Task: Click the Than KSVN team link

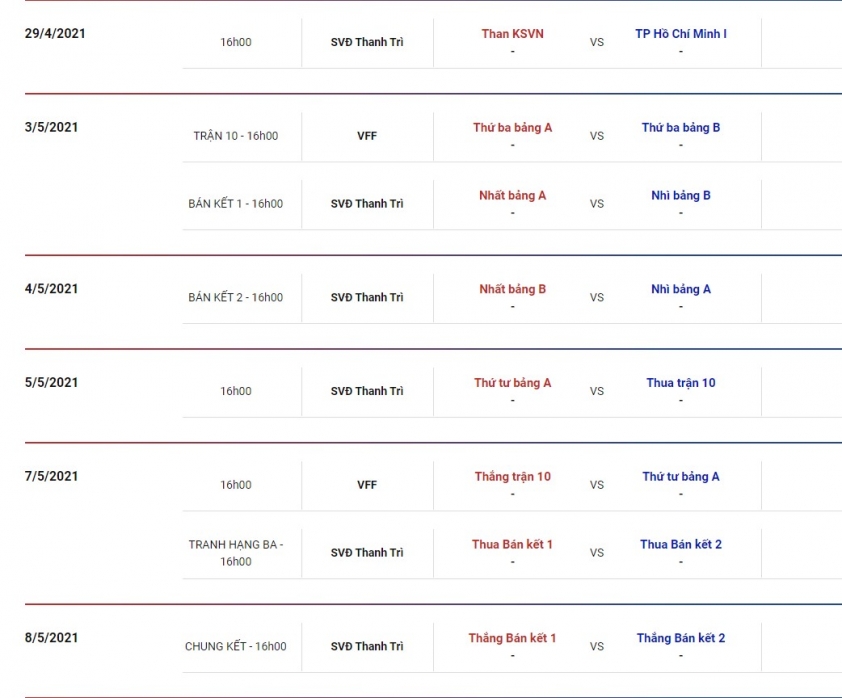Action: [512, 34]
